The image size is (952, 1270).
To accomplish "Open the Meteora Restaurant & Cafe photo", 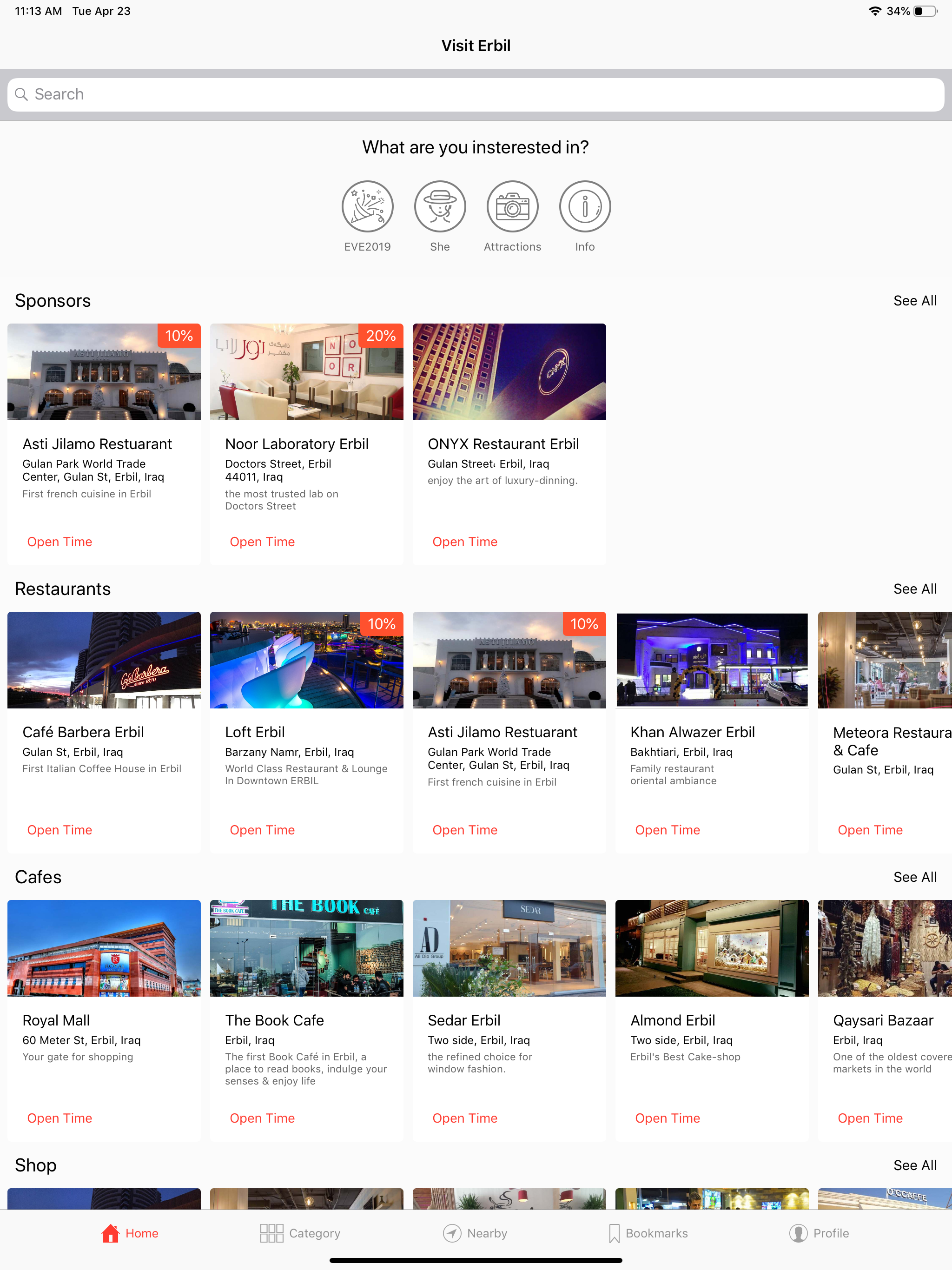I will point(885,660).
